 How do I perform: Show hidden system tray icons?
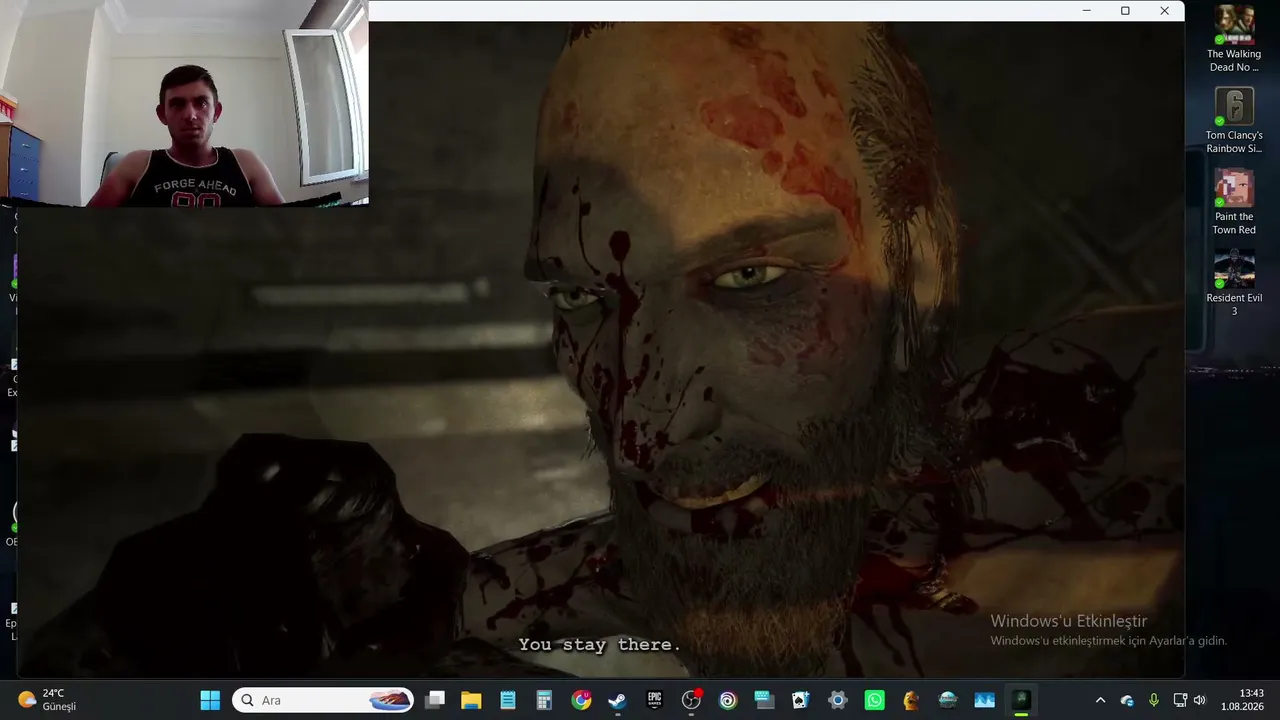click(1101, 700)
